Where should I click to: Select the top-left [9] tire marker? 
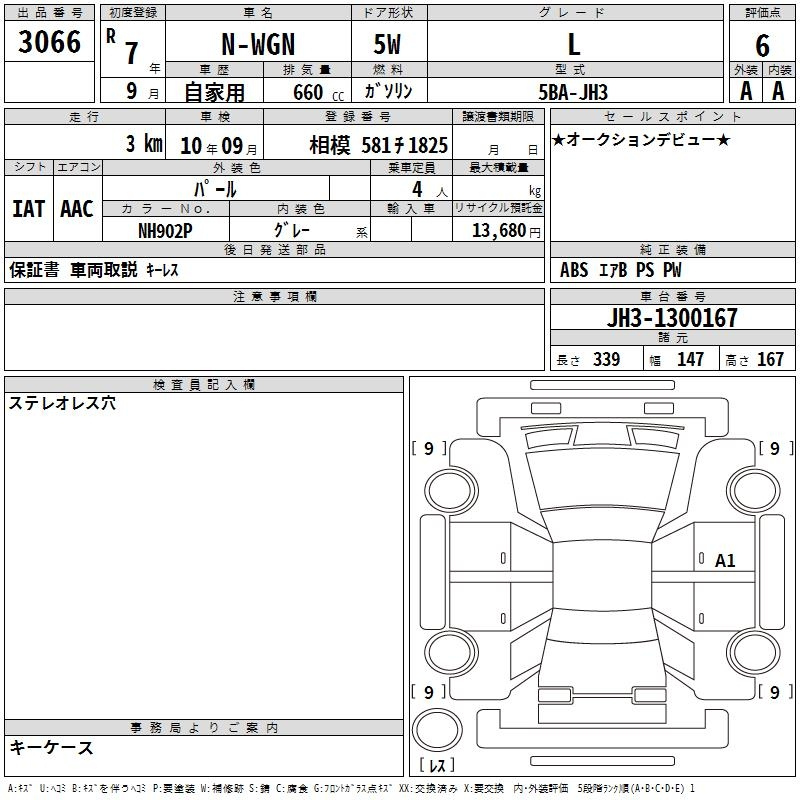click(429, 449)
